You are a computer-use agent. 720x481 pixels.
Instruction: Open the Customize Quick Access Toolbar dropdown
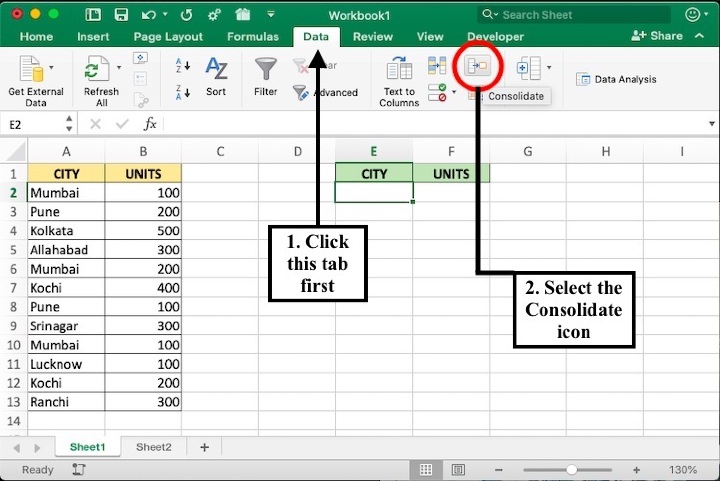[x=271, y=14]
